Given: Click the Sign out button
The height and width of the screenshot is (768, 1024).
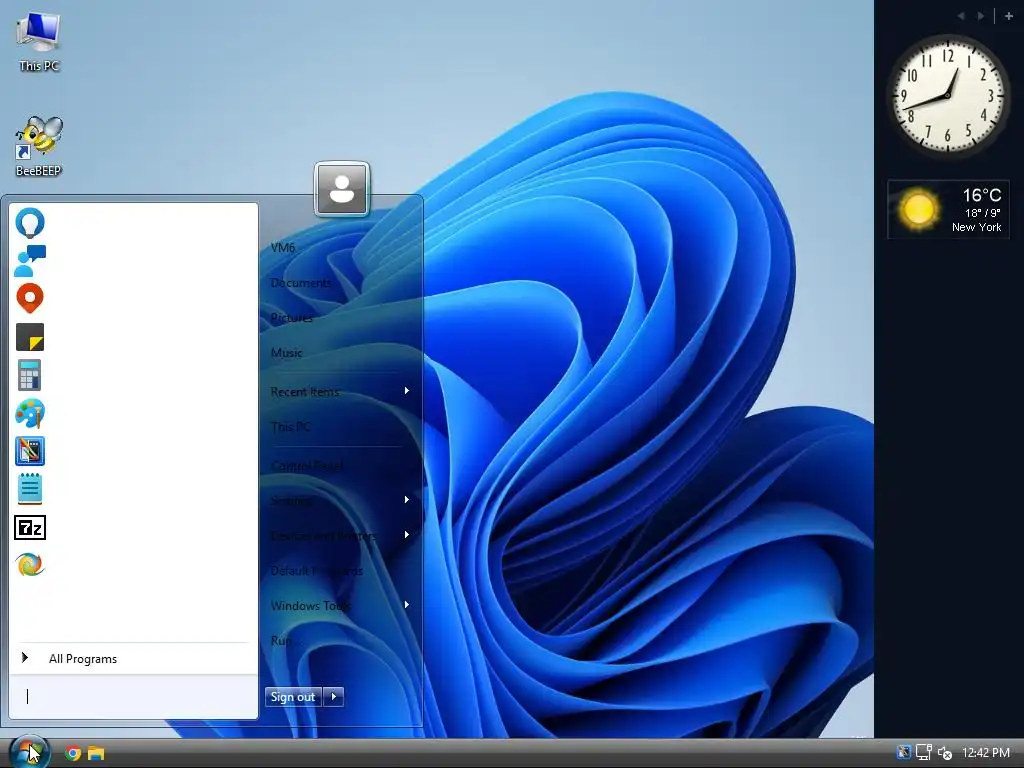Looking at the screenshot, I should point(293,697).
